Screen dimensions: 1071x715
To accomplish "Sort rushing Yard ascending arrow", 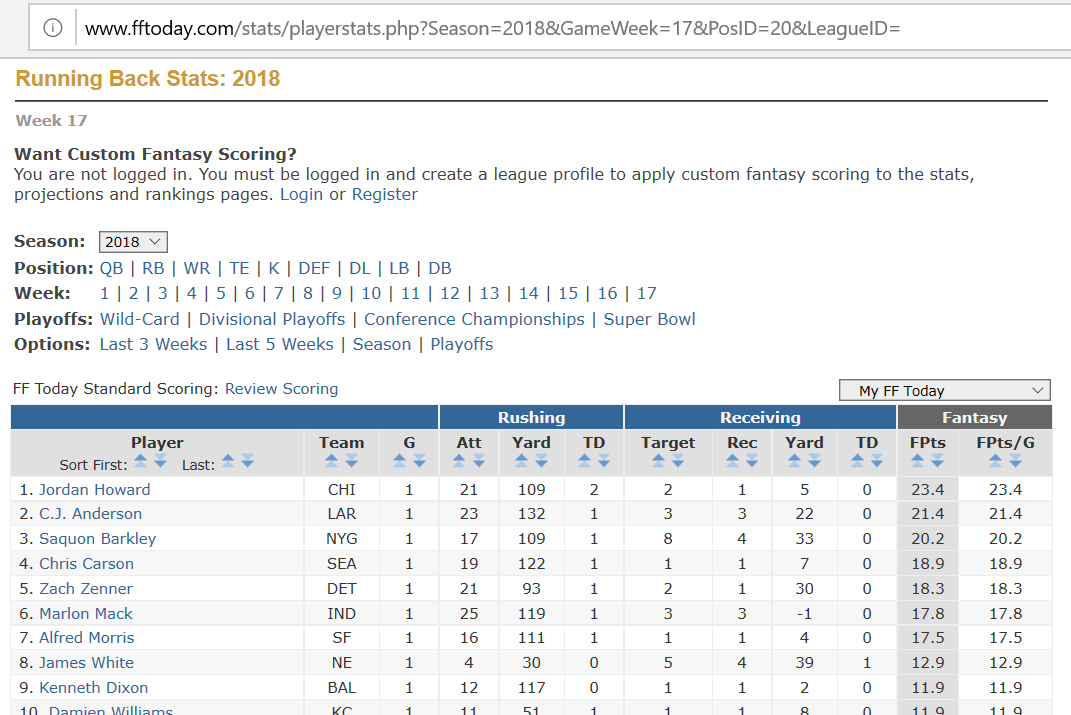I will 522,461.
